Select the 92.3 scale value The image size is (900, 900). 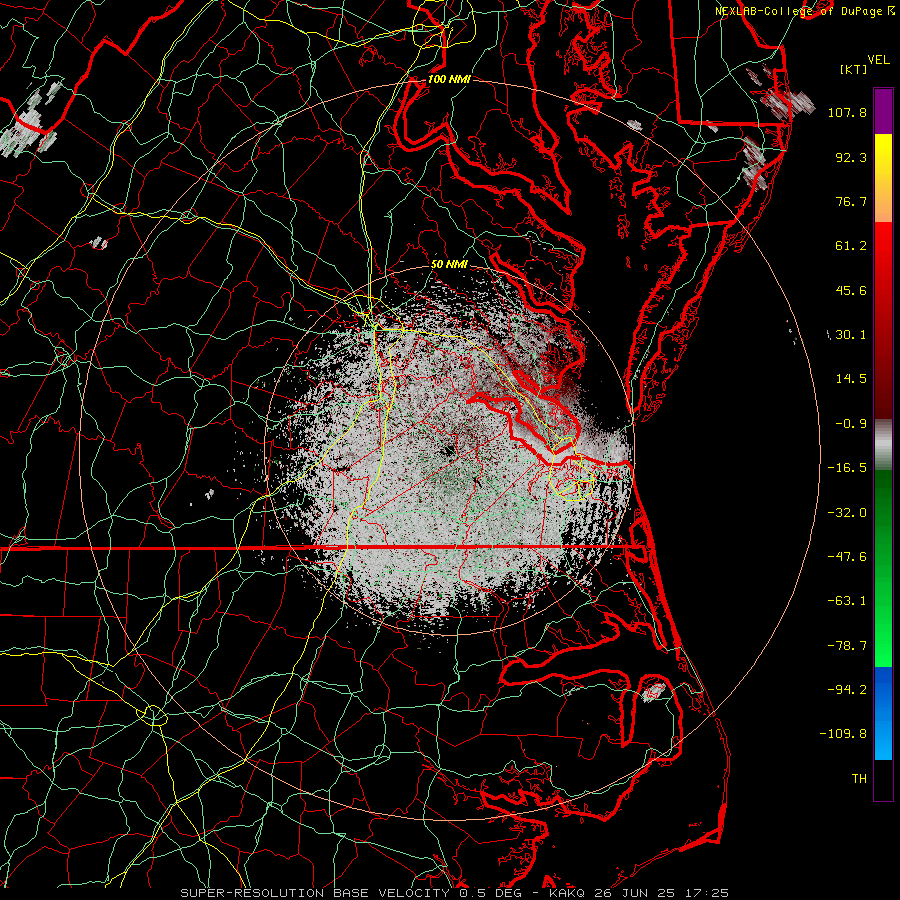851,157
